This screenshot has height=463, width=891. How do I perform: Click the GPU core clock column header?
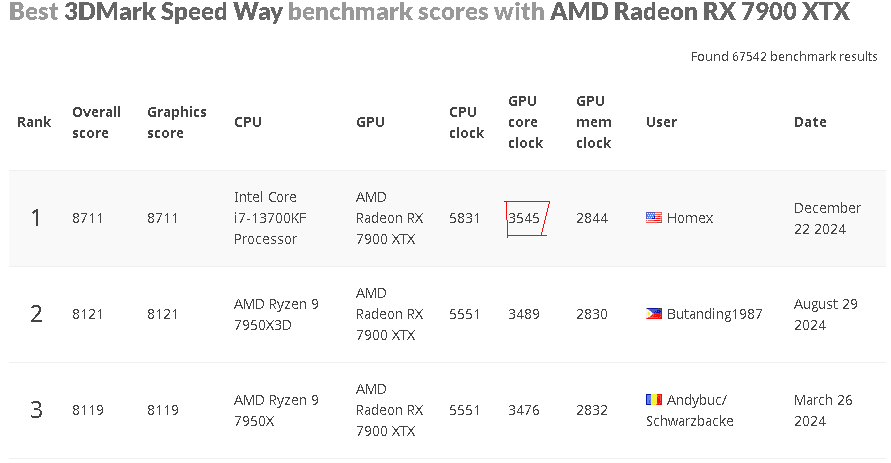click(x=525, y=122)
